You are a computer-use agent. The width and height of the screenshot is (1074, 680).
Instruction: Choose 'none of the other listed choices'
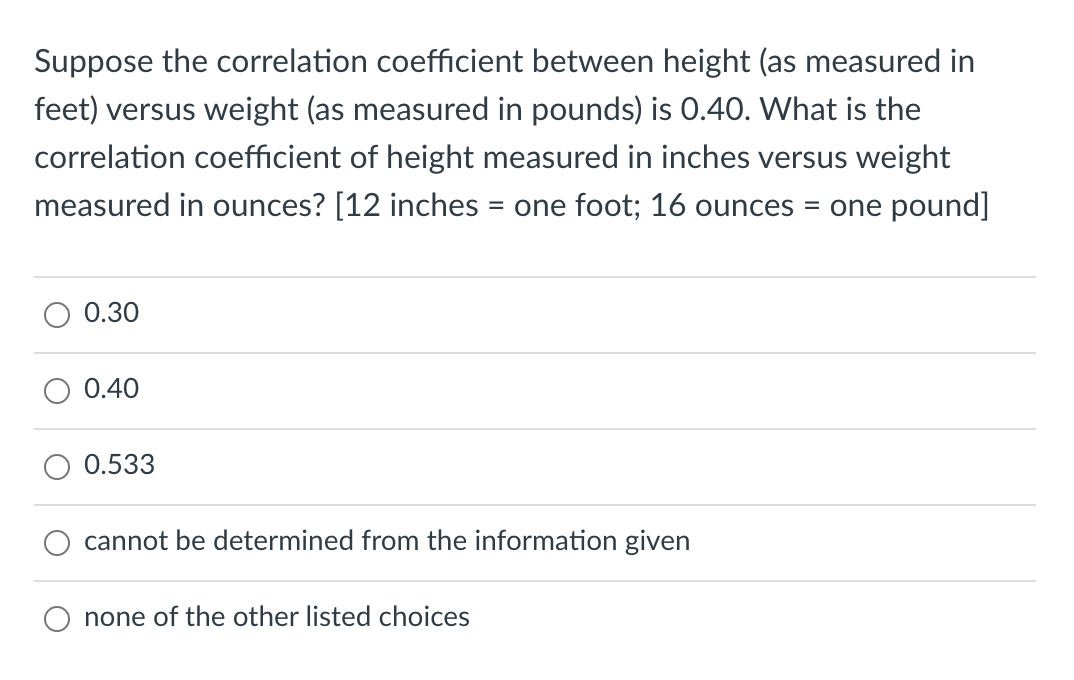[57, 618]
